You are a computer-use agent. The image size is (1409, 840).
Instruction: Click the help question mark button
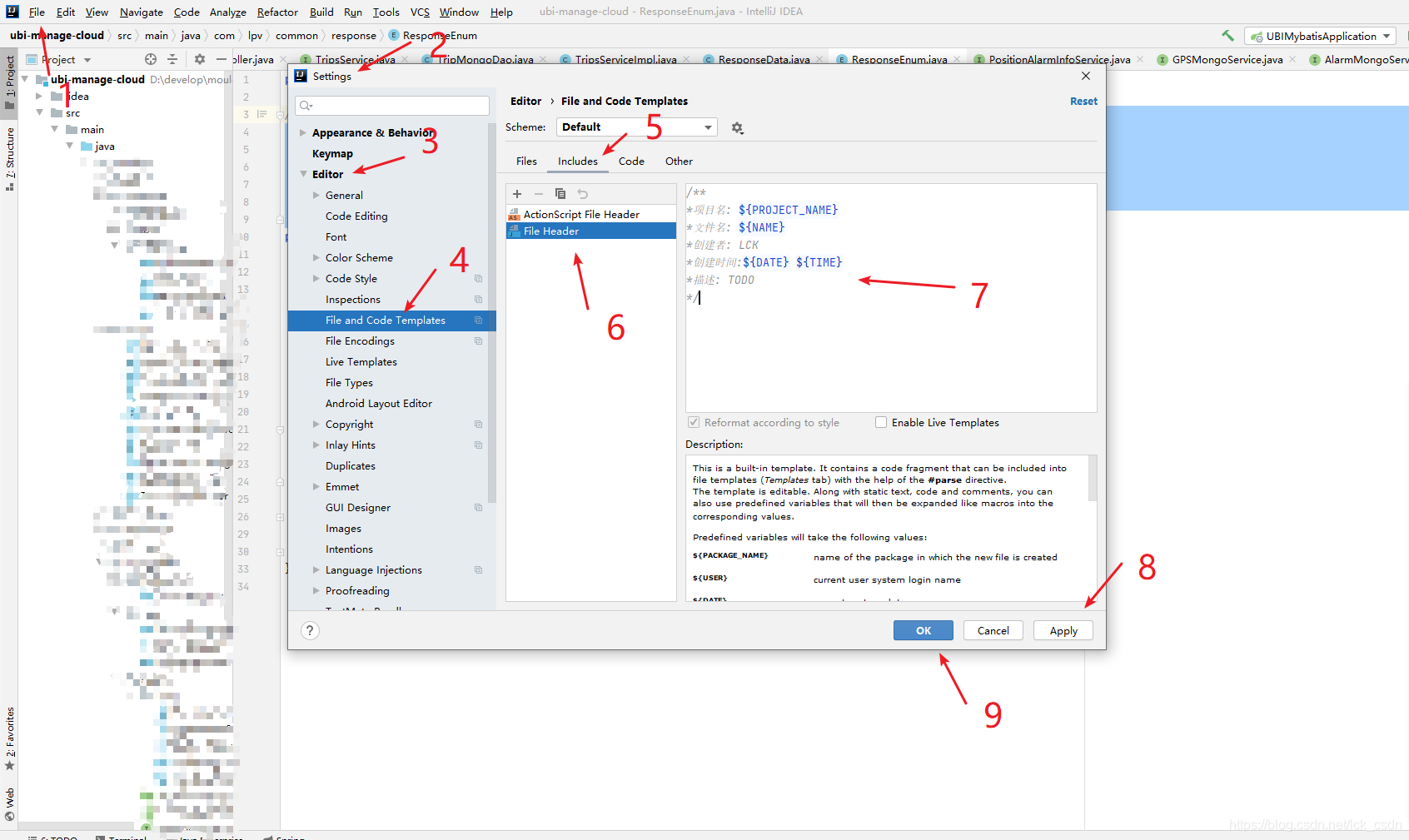pyautogui.click(x=310, y=630)
